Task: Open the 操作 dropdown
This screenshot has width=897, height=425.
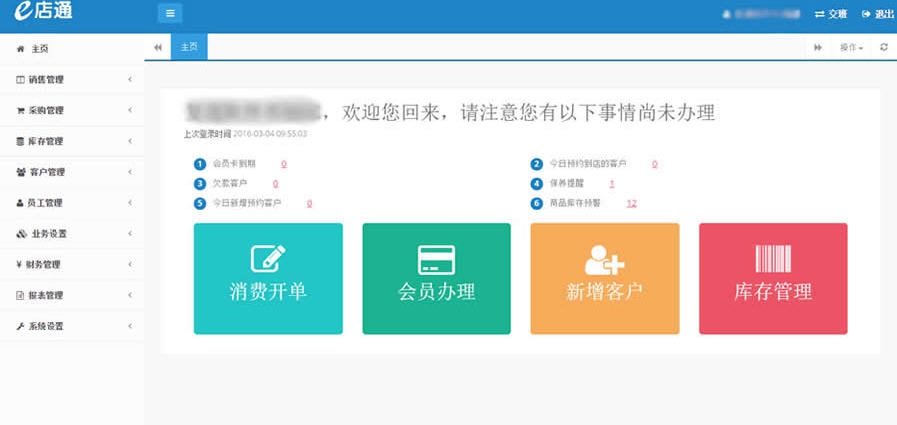Action: click(851, 47)
